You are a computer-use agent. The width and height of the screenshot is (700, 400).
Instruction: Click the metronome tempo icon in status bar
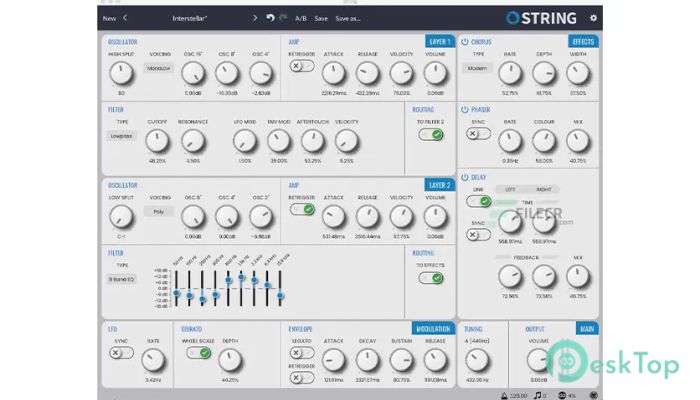(x=504, y=396)
